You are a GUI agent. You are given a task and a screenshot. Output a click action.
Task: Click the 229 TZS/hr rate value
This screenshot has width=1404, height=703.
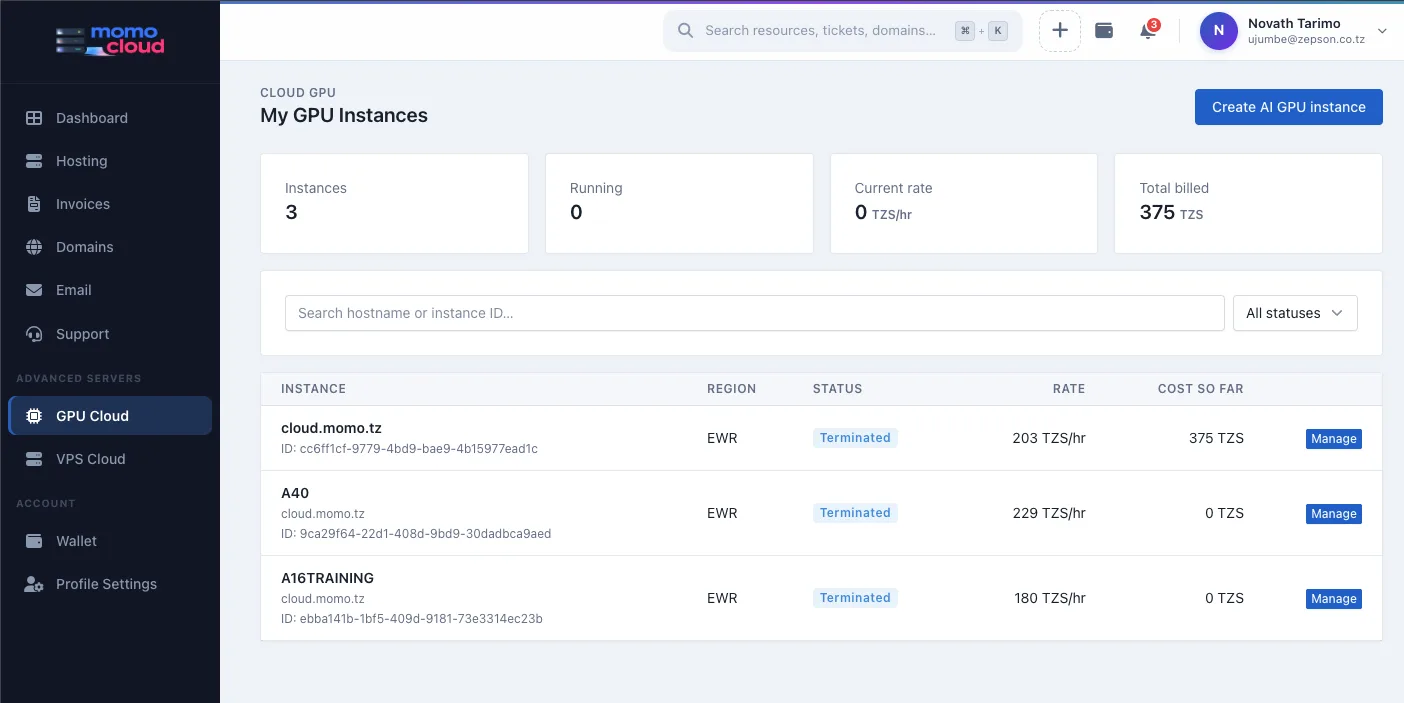(x=1048, y=513)
